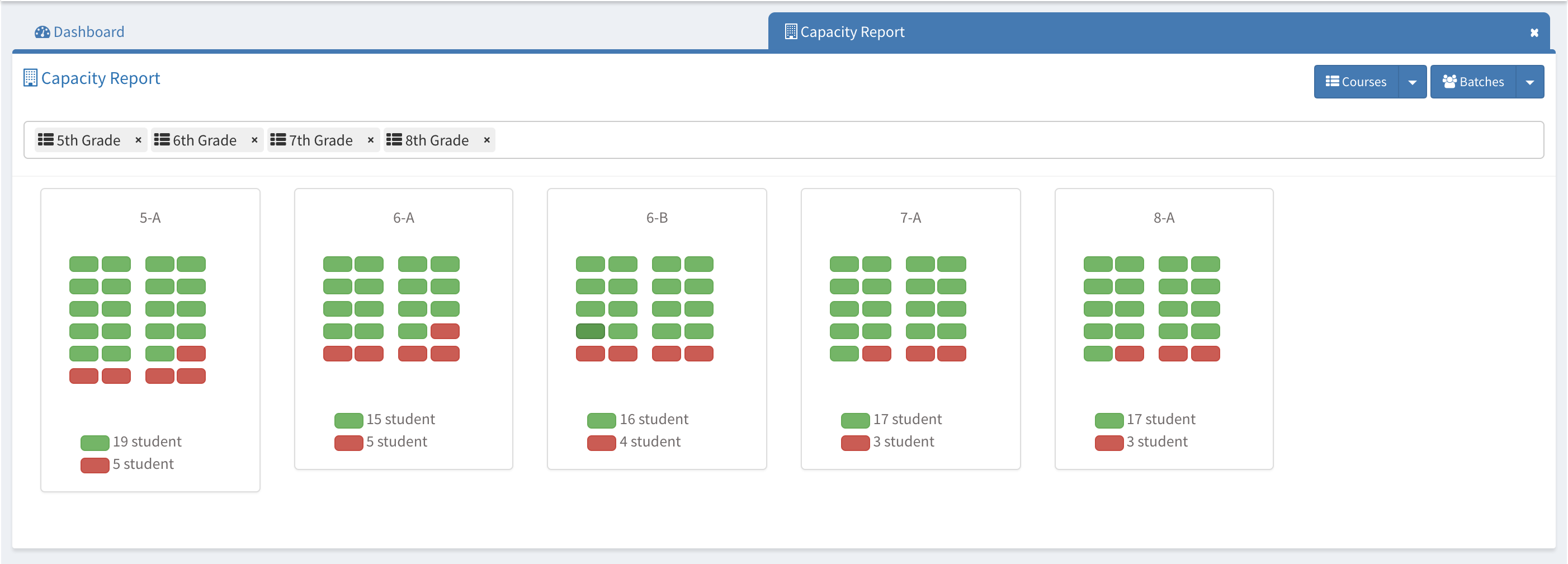Remove the 8th Grade filter tag
1568x564 pixels.
pos(487,140)
